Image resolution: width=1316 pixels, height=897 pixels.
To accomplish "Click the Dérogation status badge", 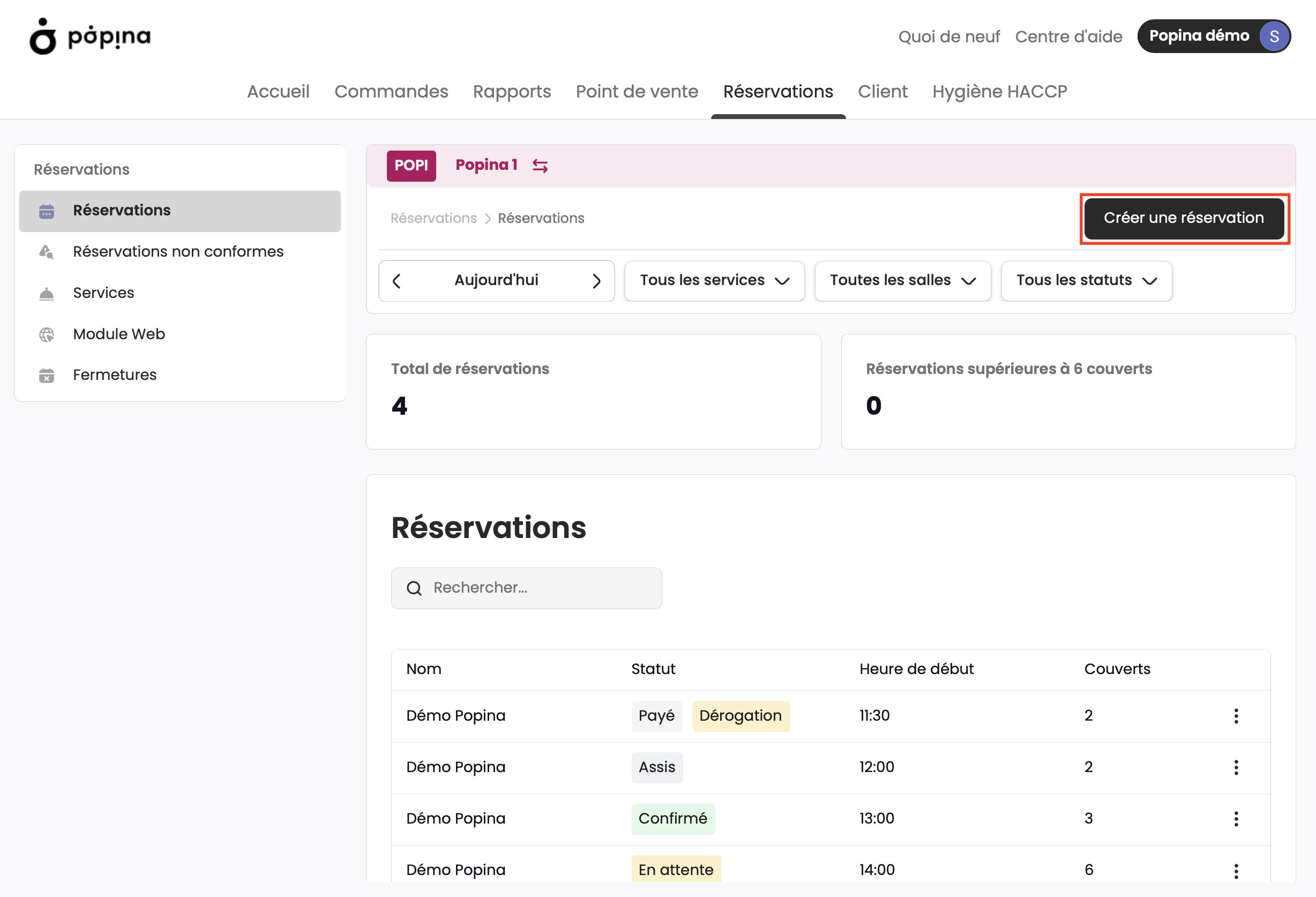I will tap(741, 716).
